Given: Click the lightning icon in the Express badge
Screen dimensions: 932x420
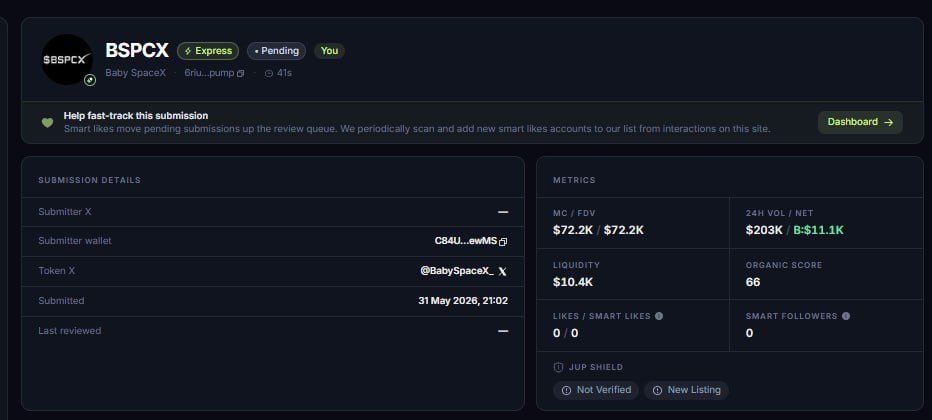Looking at the screenshot, I should [188, 51].
